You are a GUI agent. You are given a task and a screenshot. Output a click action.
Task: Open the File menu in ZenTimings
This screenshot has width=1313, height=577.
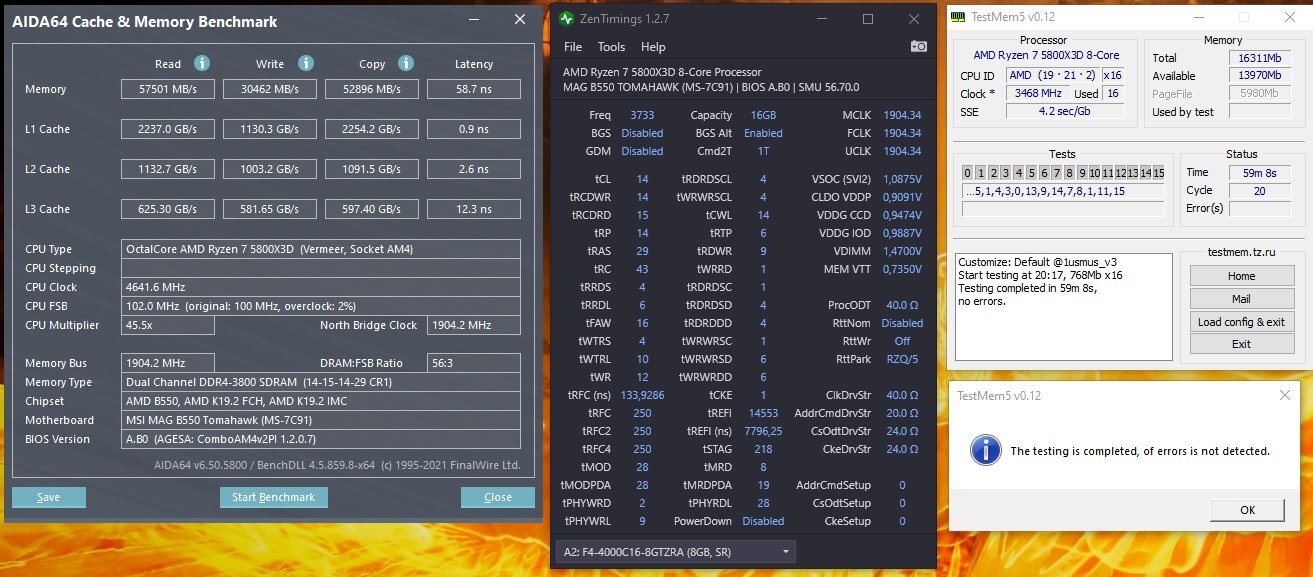573,47
